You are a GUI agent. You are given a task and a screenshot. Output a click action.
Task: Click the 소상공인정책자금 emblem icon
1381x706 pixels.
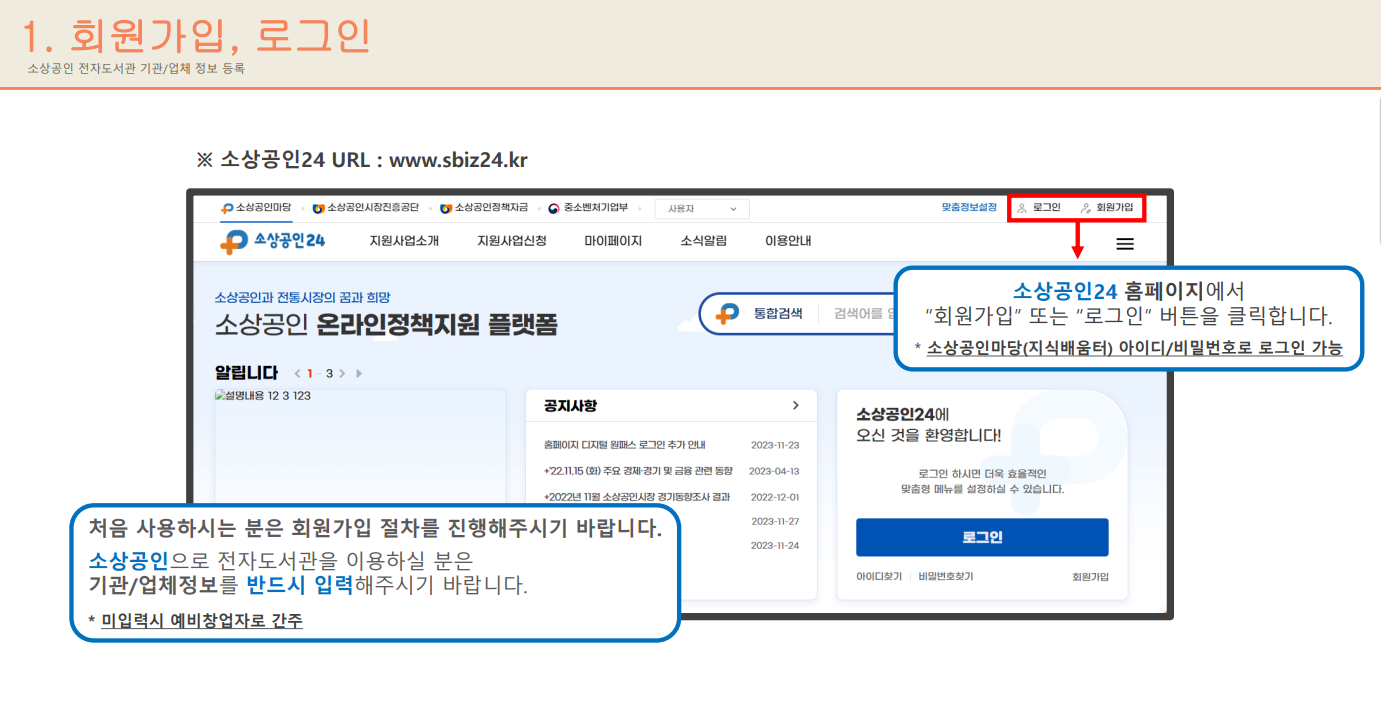(x=446, y=208)
